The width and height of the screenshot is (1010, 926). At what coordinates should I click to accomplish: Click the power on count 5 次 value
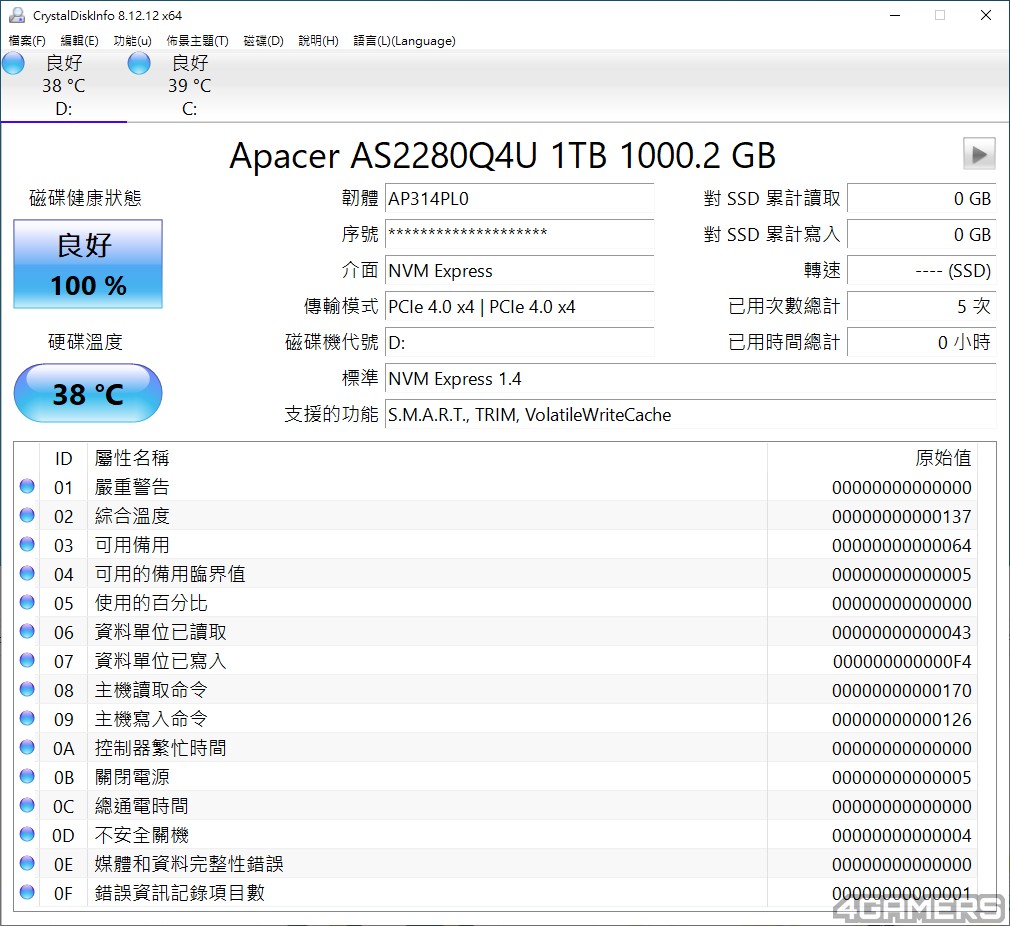tap(921, 307)
